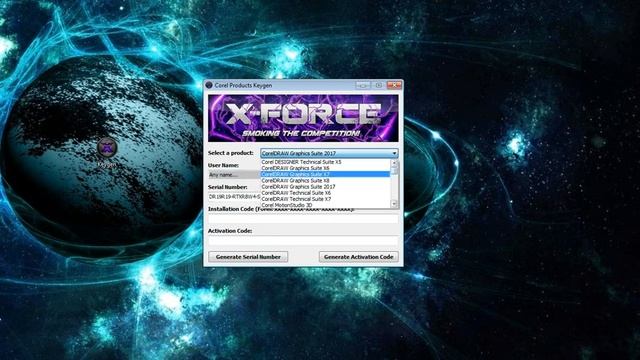The height and width of the screenshot is (360, 640).
Task: Click the X-FORCE banner image
Action: pyautogui.click(x=303, y=118)
